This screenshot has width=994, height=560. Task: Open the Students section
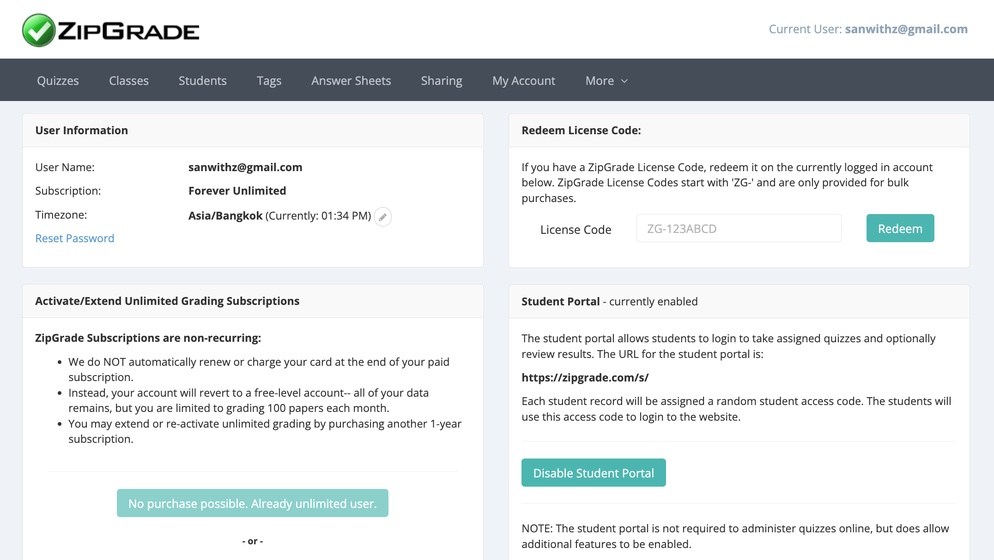point(202,81)
